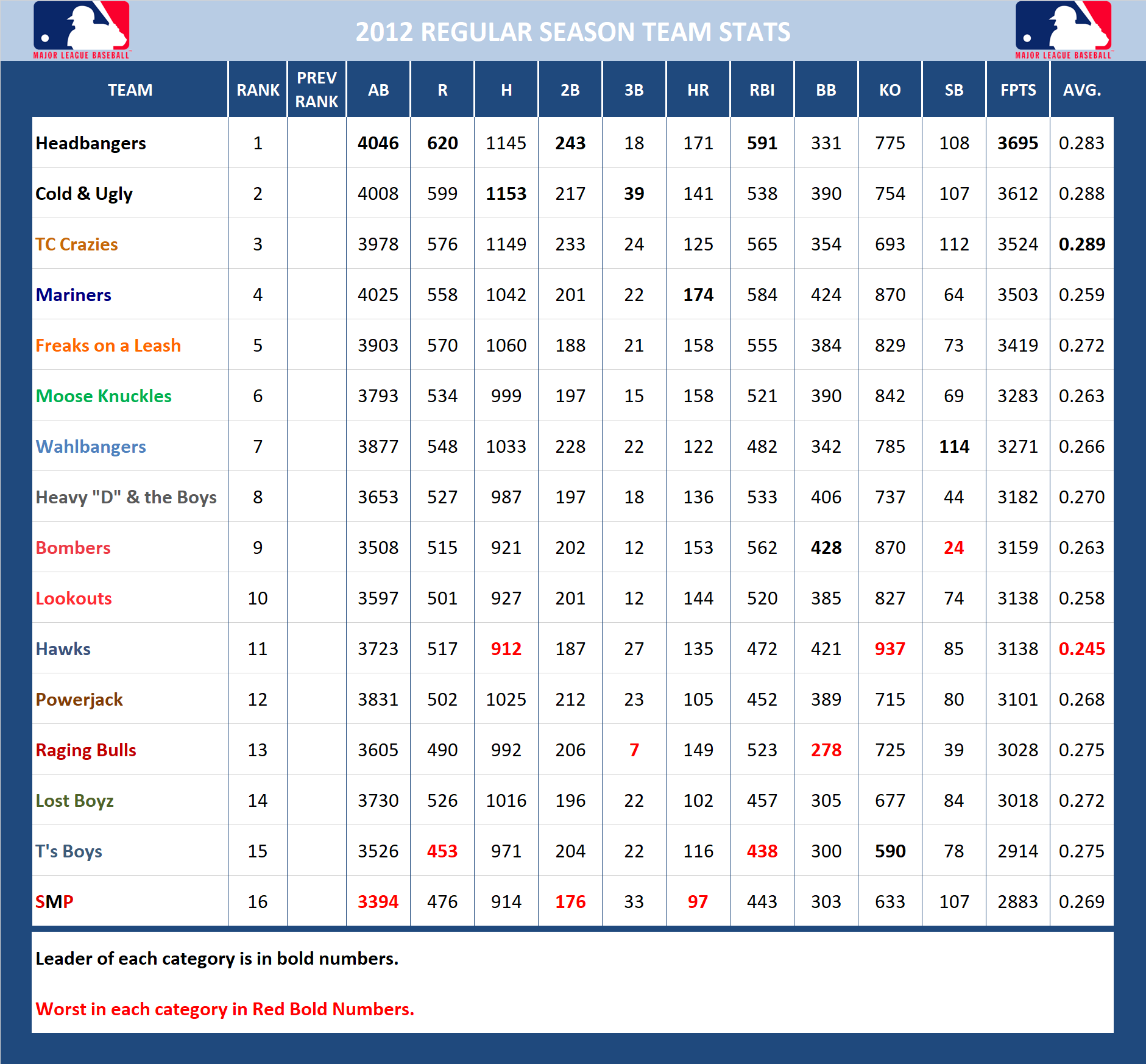
Task: Click the bold category leader legend text
Action: pos(216,958)
